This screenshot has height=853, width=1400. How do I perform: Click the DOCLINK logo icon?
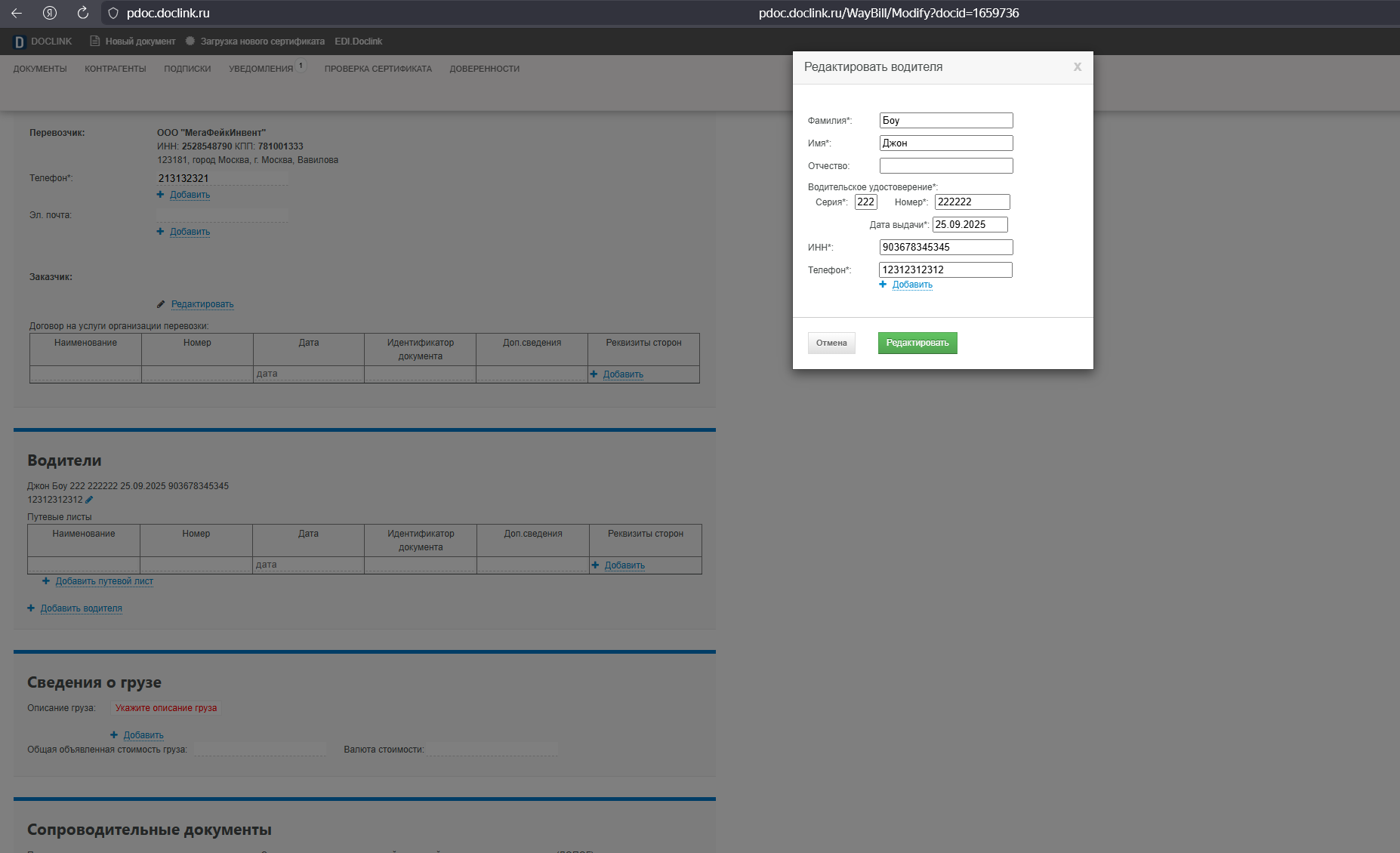(20, 42)
